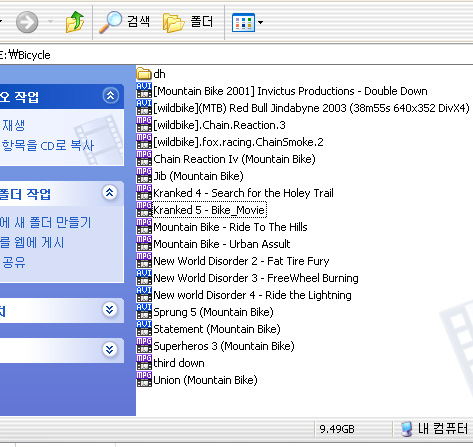473x447 pixels.
Task: Select fox.racing.ChainSmoke.2 MPG icon
Action: (x=144, y=142)
